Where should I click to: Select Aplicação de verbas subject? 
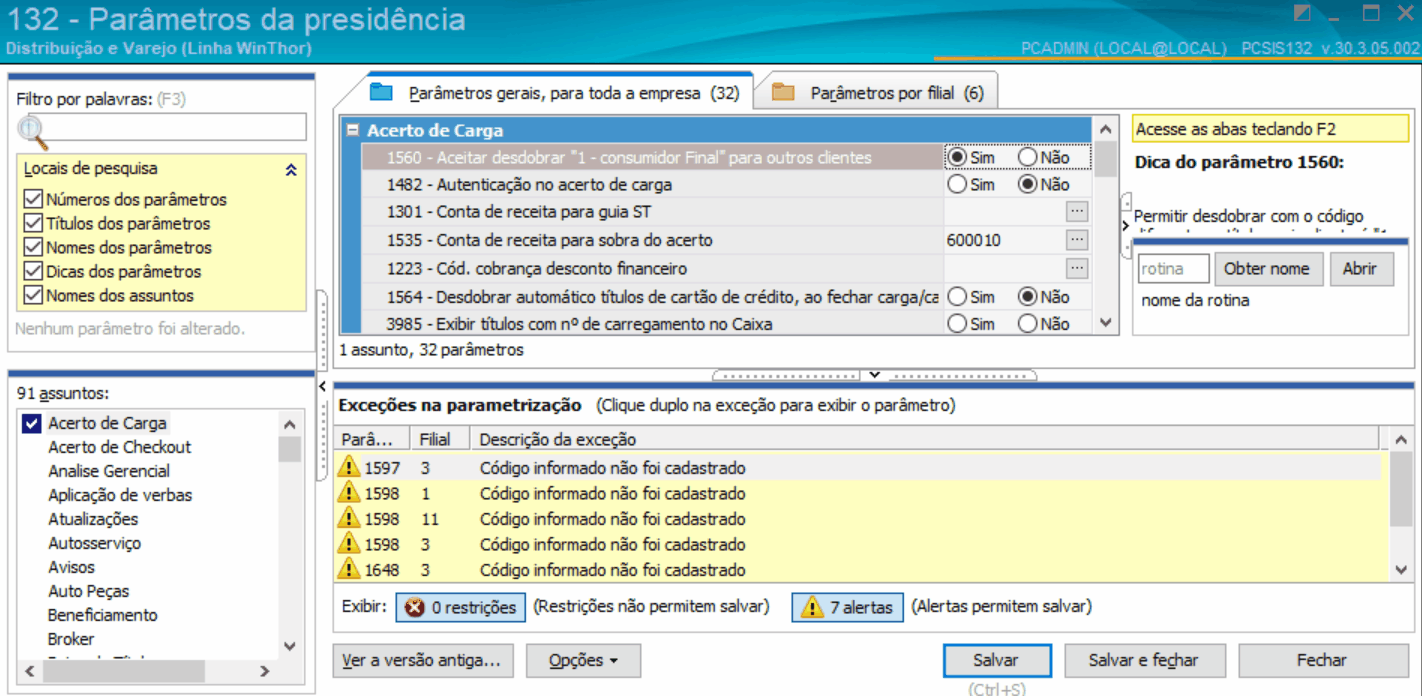tap(120, 495)
